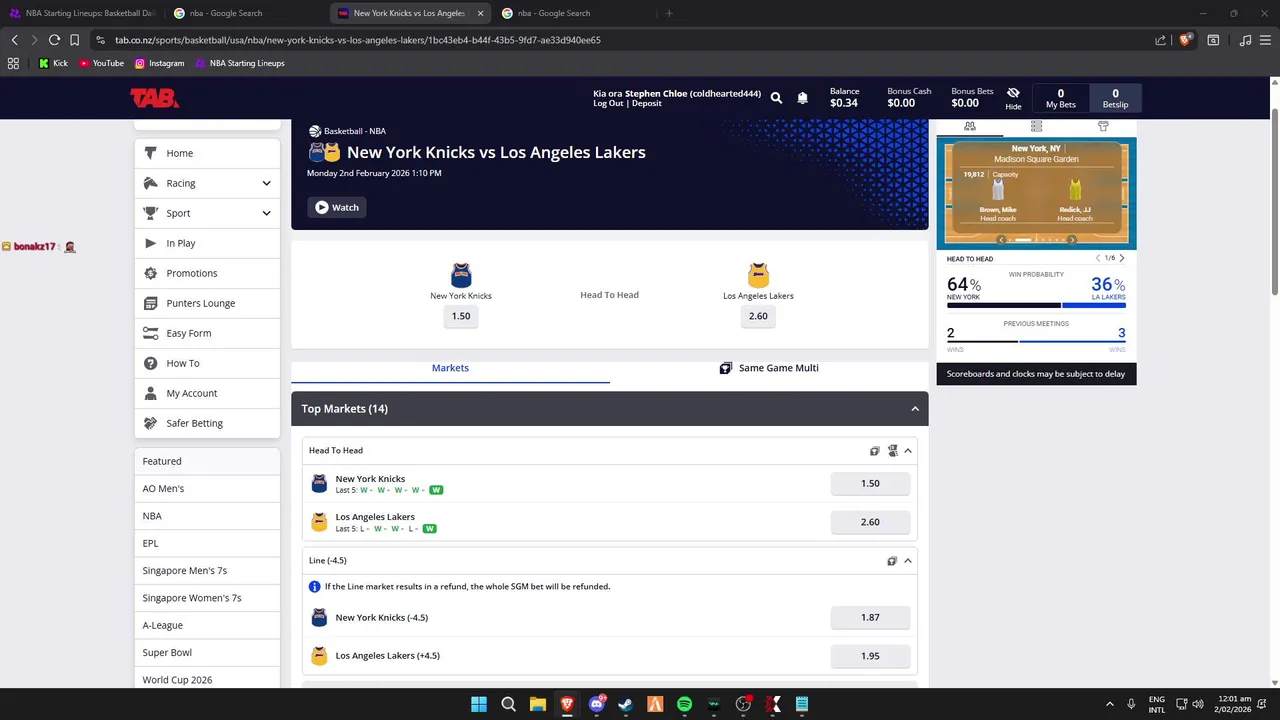
Task: Pick Los Angeles Lakers (+4.5) at 1.95
Action: point(870,656)
